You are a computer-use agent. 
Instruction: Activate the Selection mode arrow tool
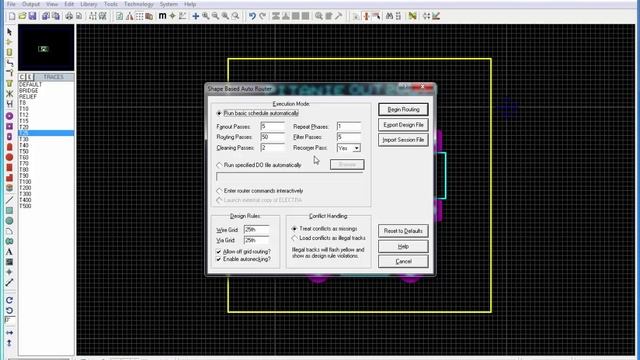coord(9,32)
